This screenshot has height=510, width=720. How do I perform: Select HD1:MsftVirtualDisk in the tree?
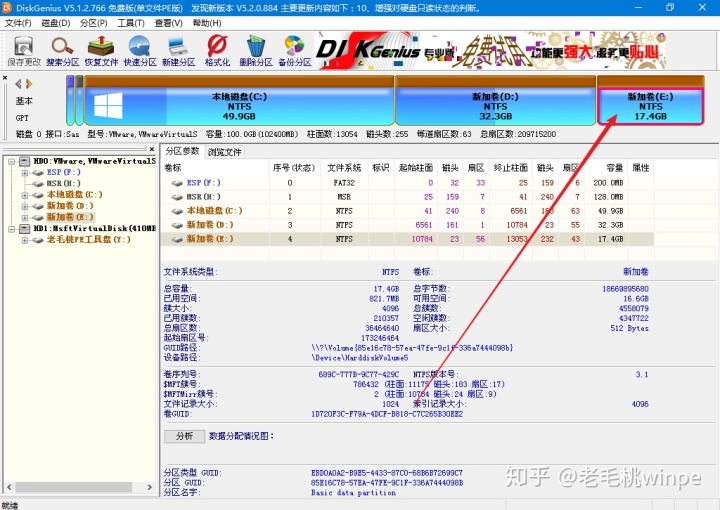pyautogui.click(x=95, y=228)
